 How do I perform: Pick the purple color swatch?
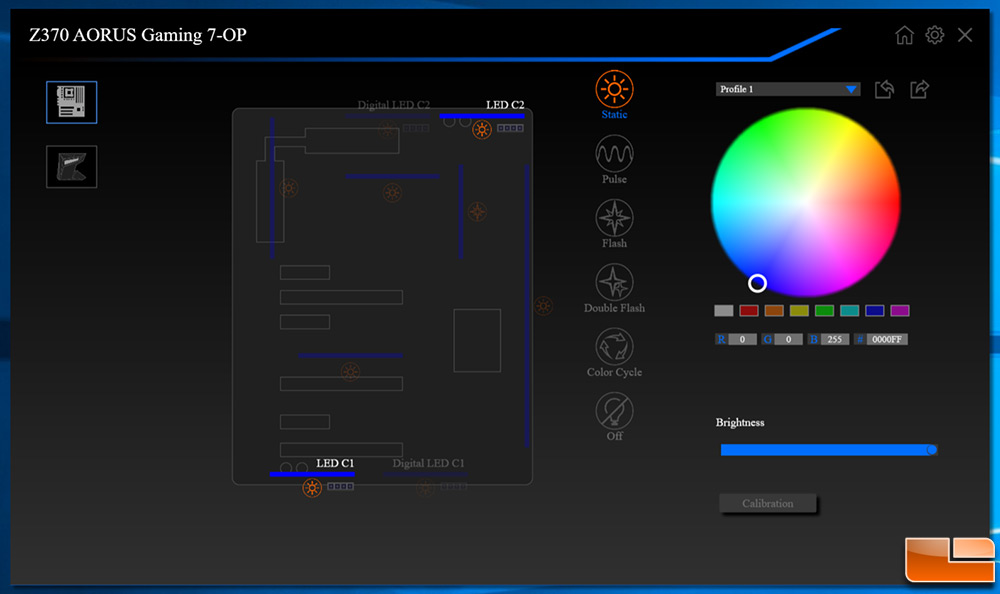click(900, 311)
